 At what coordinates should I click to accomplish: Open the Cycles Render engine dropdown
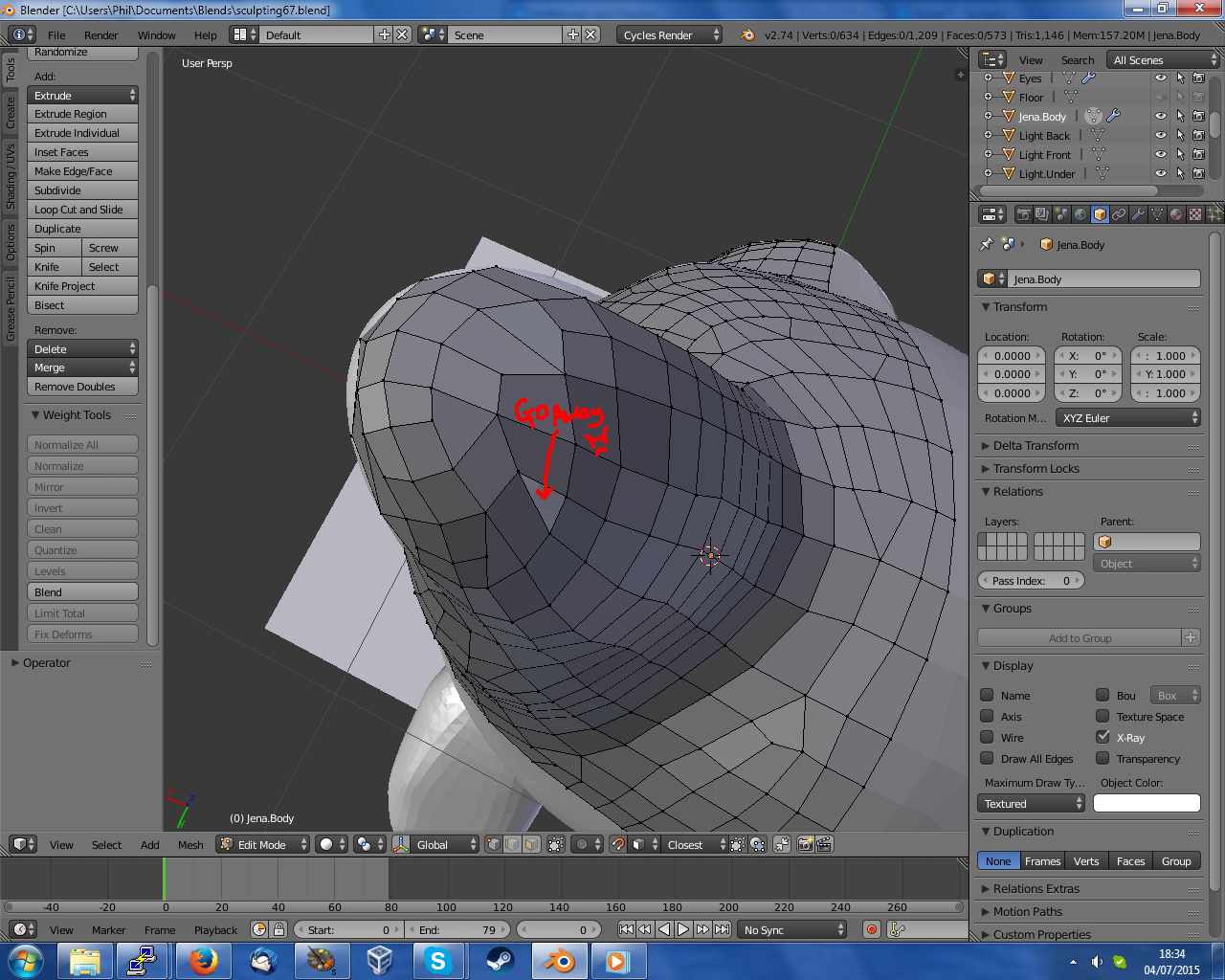(x=669, y=34)
